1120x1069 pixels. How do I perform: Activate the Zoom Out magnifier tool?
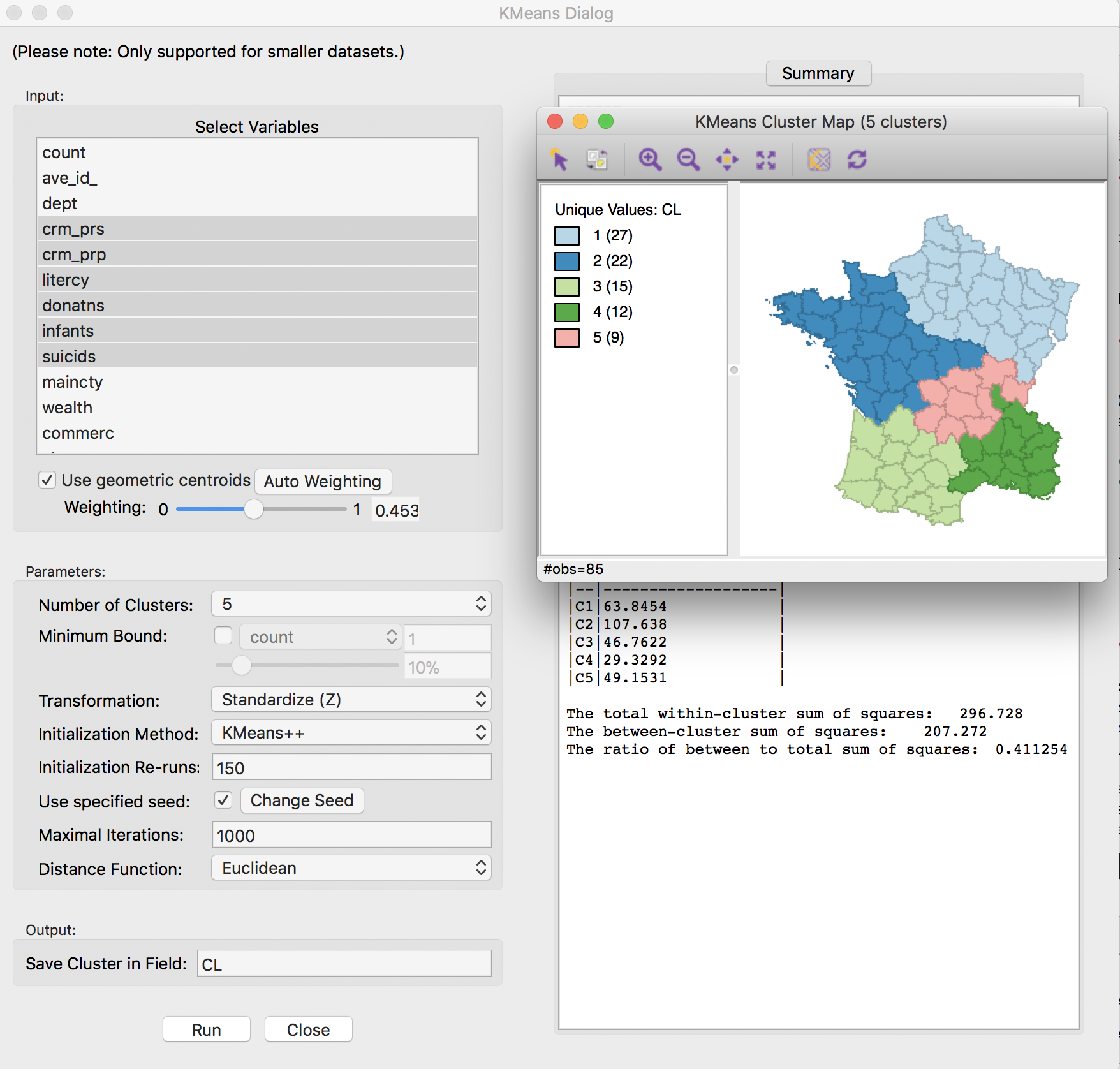[x=689, y=160]
